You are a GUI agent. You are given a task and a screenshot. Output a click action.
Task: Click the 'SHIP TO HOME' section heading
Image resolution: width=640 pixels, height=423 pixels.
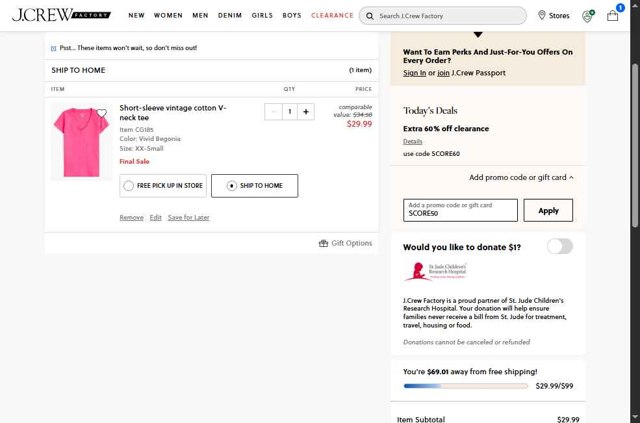pyautogui.click(x=78, y=70)
